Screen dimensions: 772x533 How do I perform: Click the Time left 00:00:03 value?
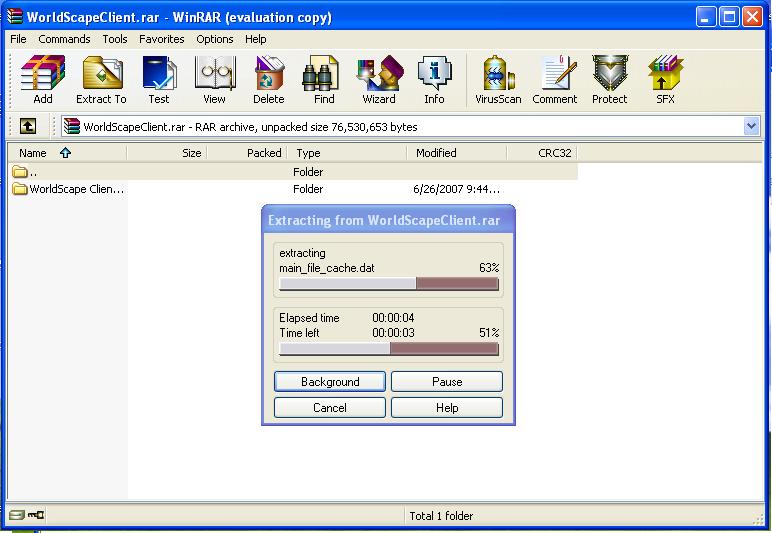[393, 333]
